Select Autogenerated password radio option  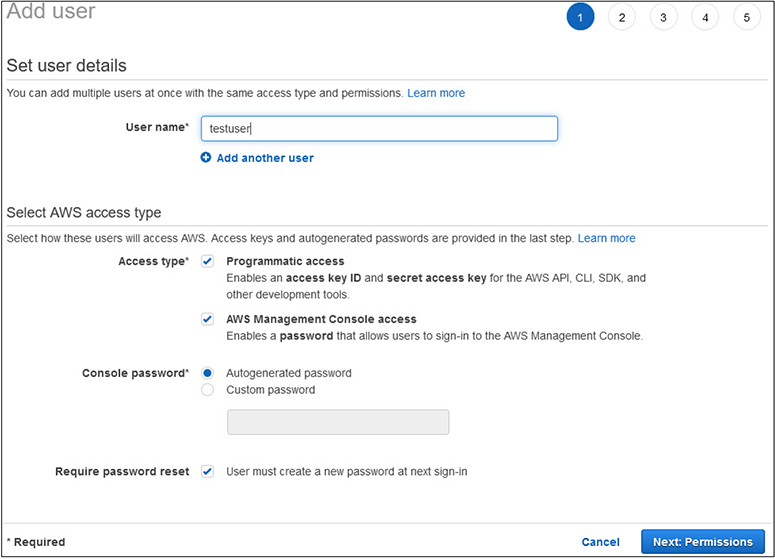point(208,373)
